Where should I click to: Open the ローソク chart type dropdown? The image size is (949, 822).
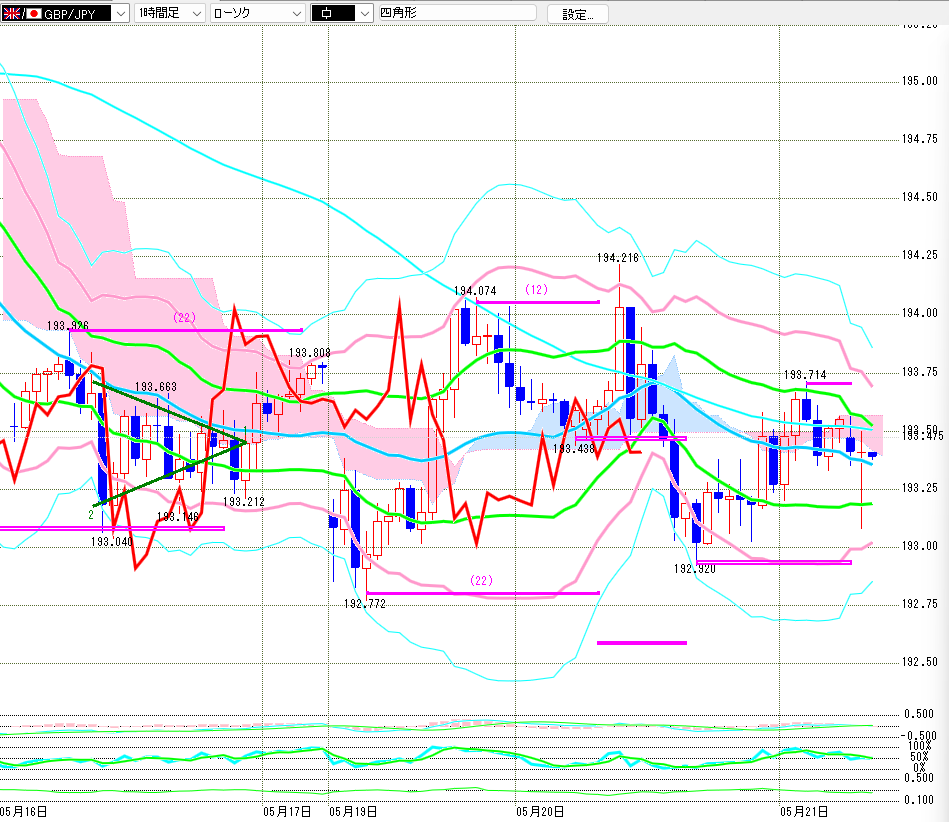(x=258, y=13)
